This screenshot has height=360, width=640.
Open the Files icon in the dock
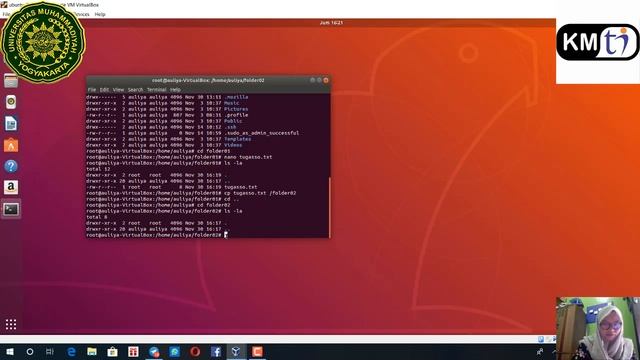point(11,81)
